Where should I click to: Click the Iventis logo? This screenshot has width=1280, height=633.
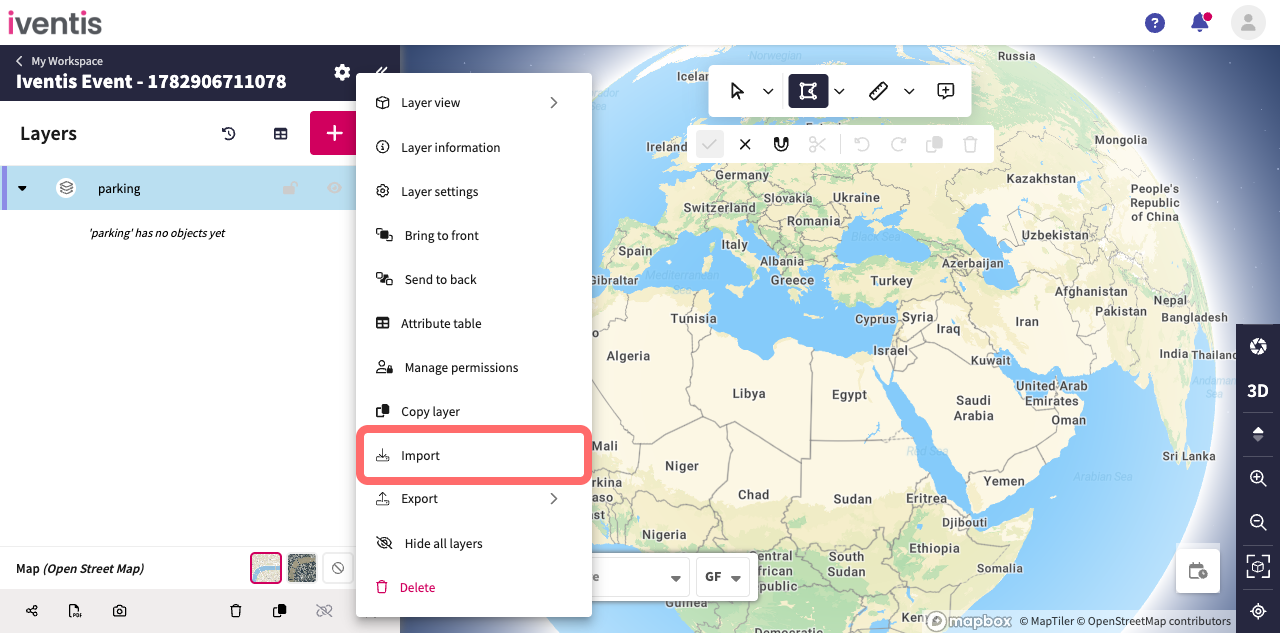point(55,21)
